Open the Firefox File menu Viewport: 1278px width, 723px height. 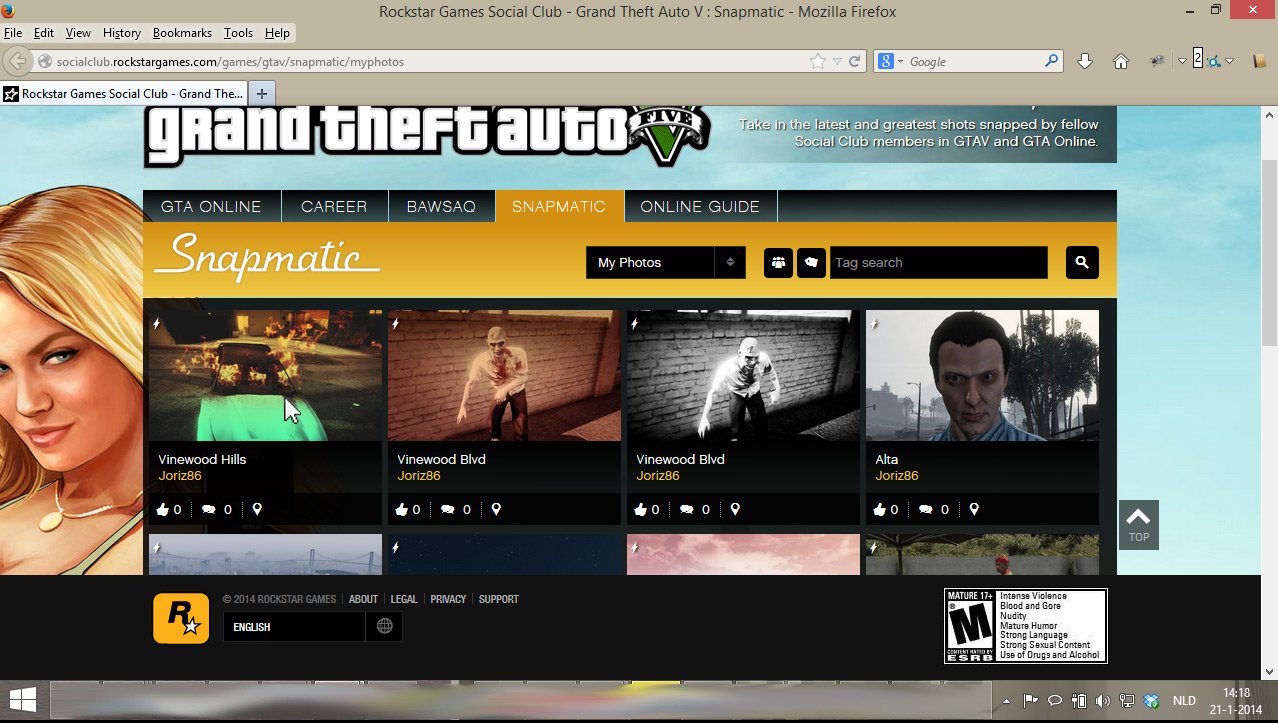click(13, 33)
